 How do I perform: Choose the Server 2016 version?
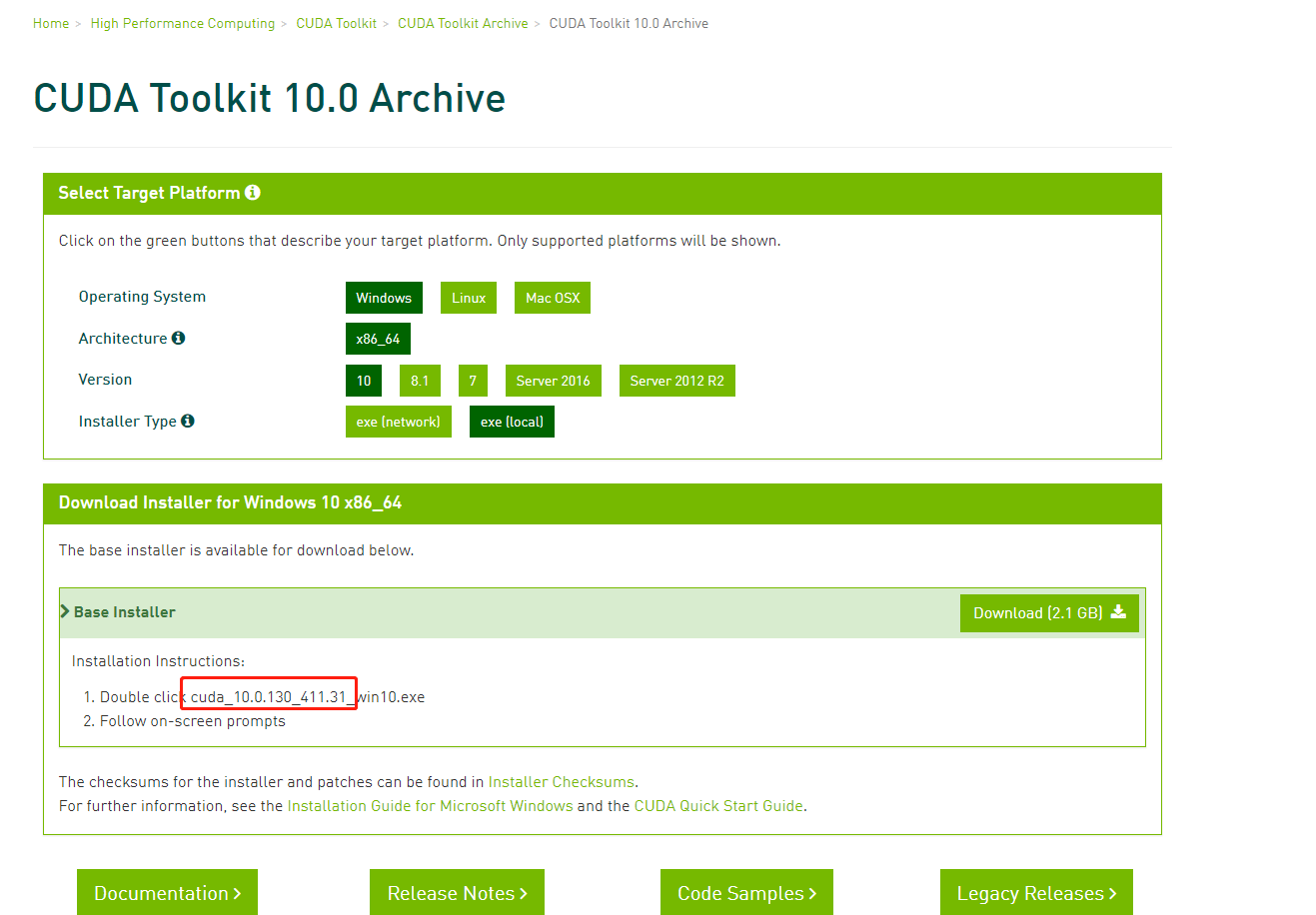tap(554, 381)
